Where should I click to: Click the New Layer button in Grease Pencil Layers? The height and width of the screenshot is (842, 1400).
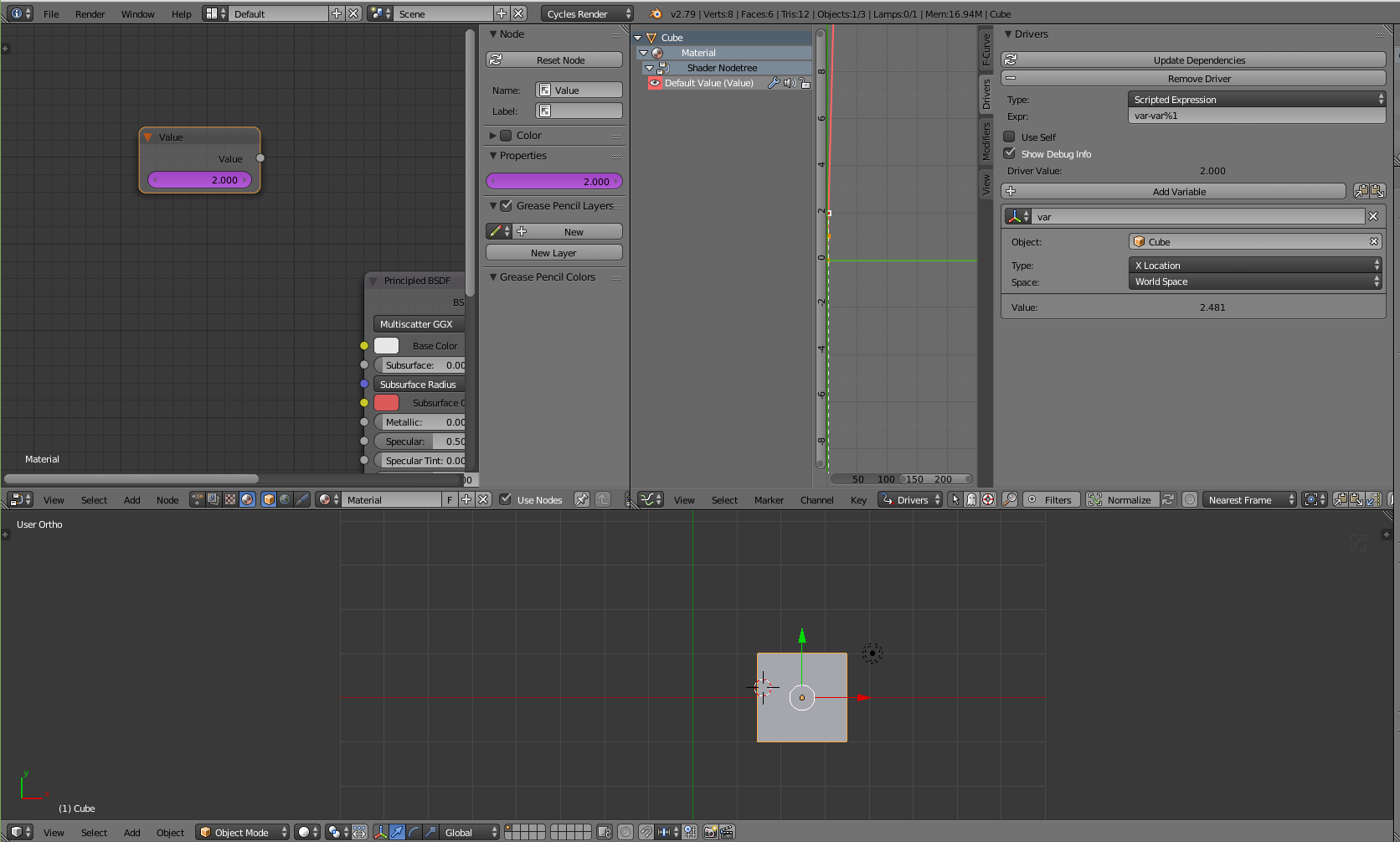(553, 252)
